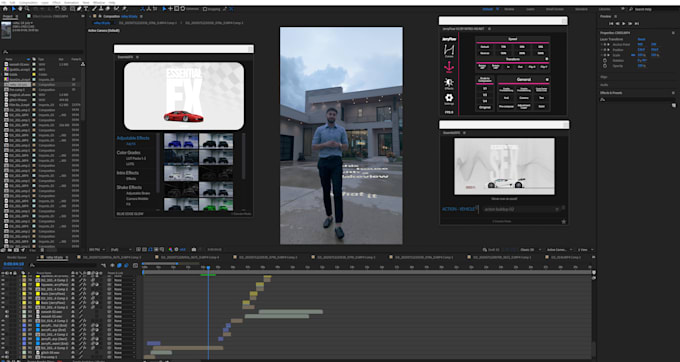Toggle hide shy layers switch
The width and height of the screenshot is (680, 362).
point(112,265)
